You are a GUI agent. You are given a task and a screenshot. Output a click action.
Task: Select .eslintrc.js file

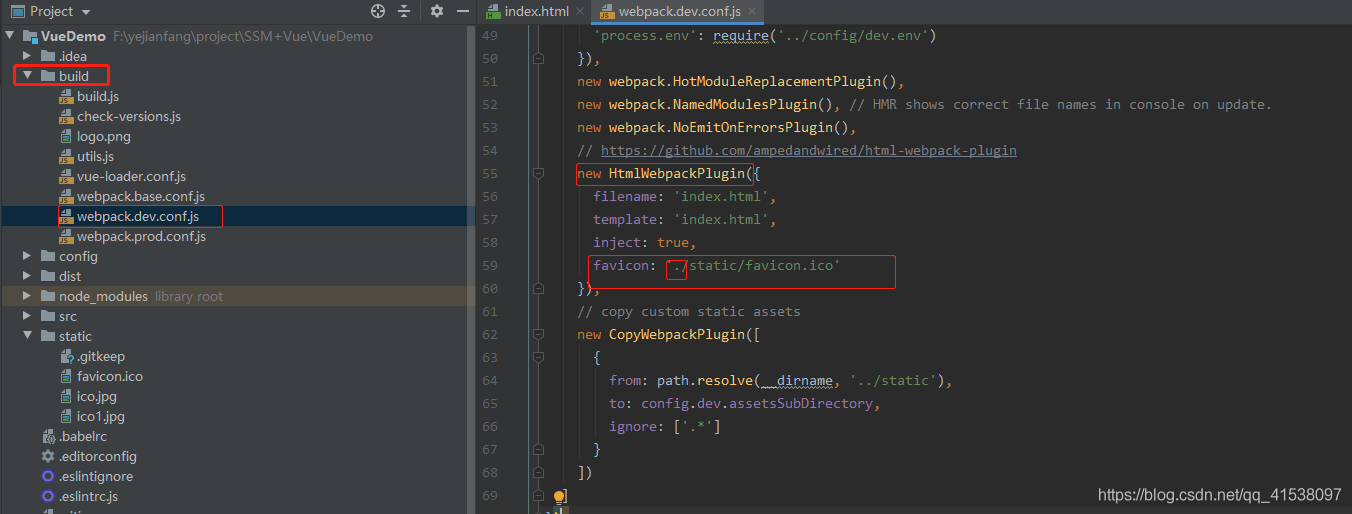(x=89, y=496)
